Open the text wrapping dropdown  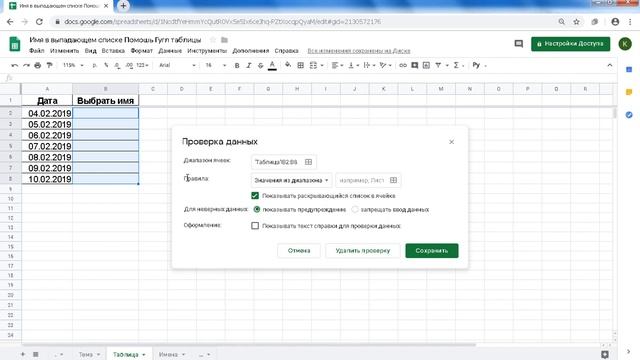click(x=369, y=65)
